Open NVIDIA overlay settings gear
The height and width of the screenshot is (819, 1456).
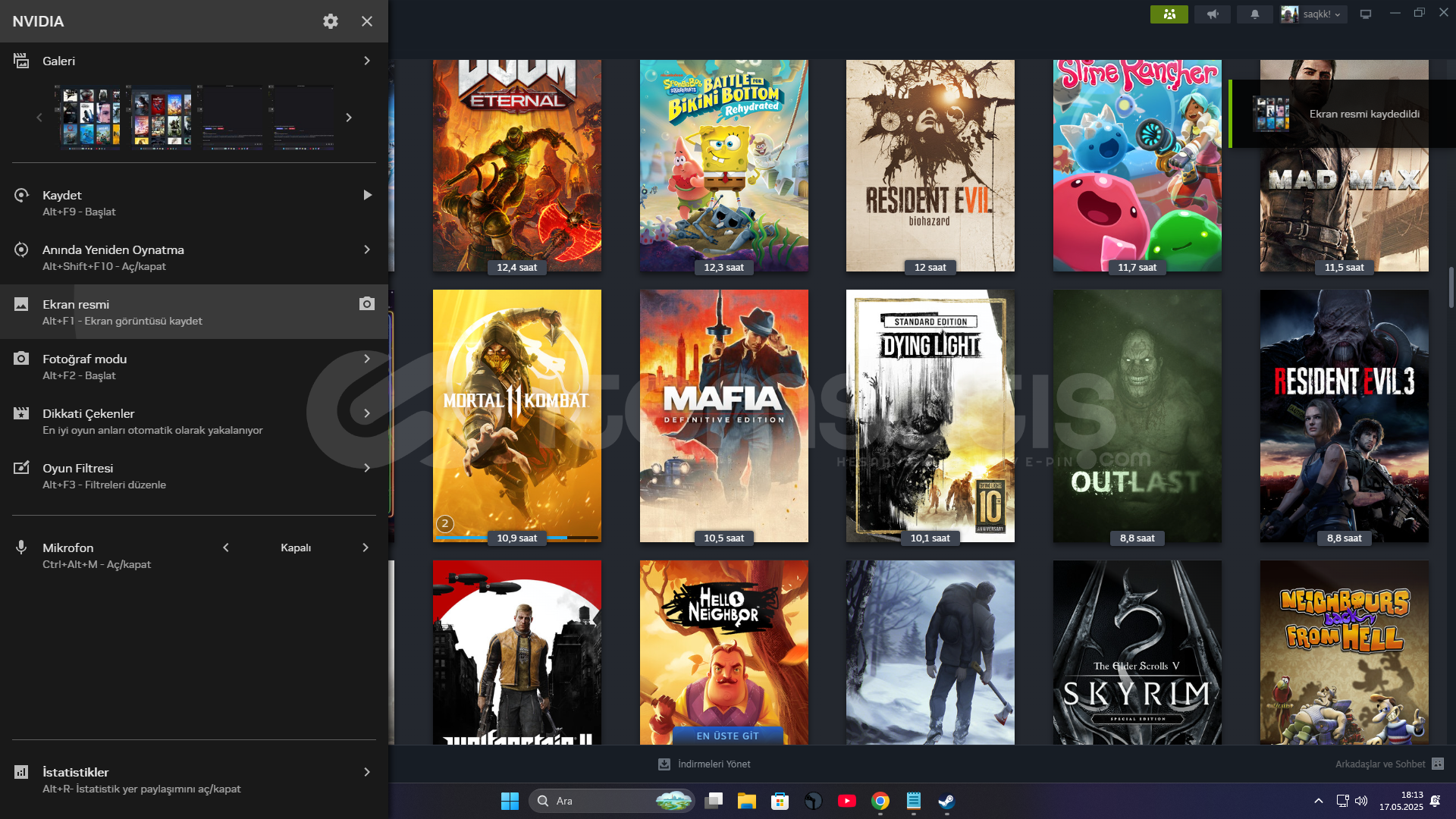[x=331, y=21]
